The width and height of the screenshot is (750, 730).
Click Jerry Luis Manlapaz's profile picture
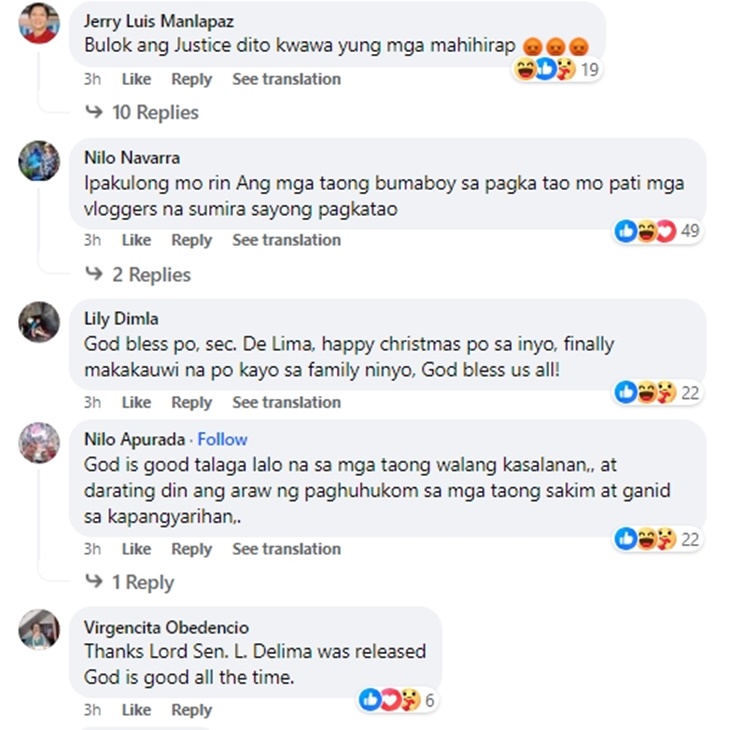click(x=39, y=23)
